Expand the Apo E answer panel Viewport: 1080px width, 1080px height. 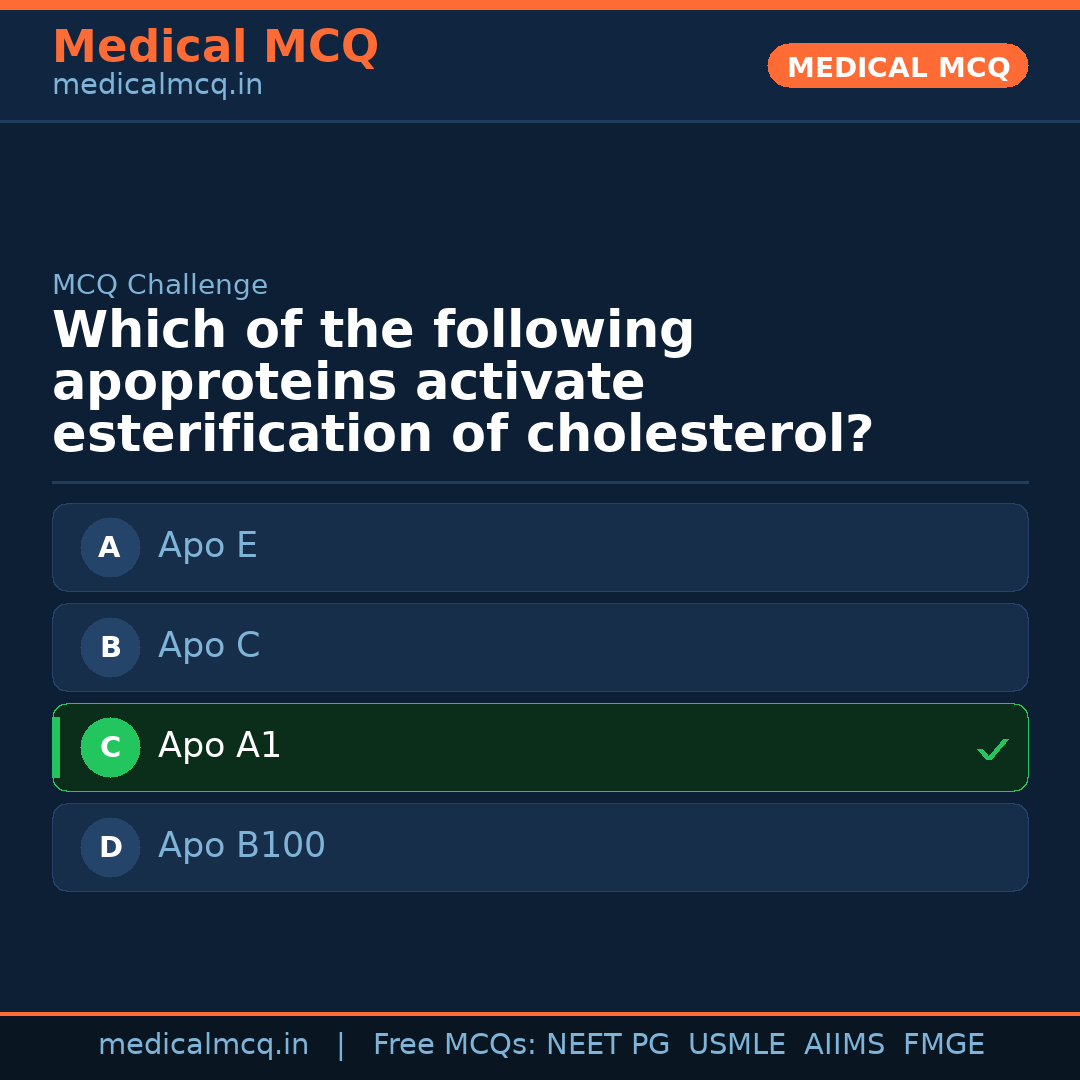[540, 547]
